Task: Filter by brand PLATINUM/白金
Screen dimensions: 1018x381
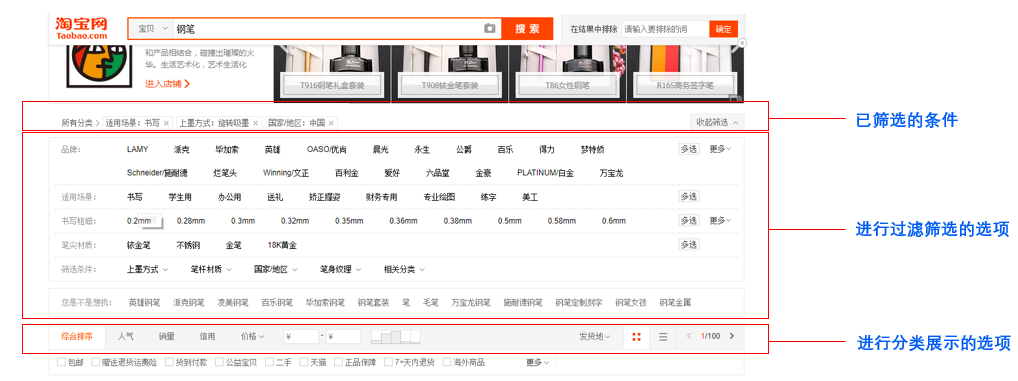Action: click(x=545, y=173)
